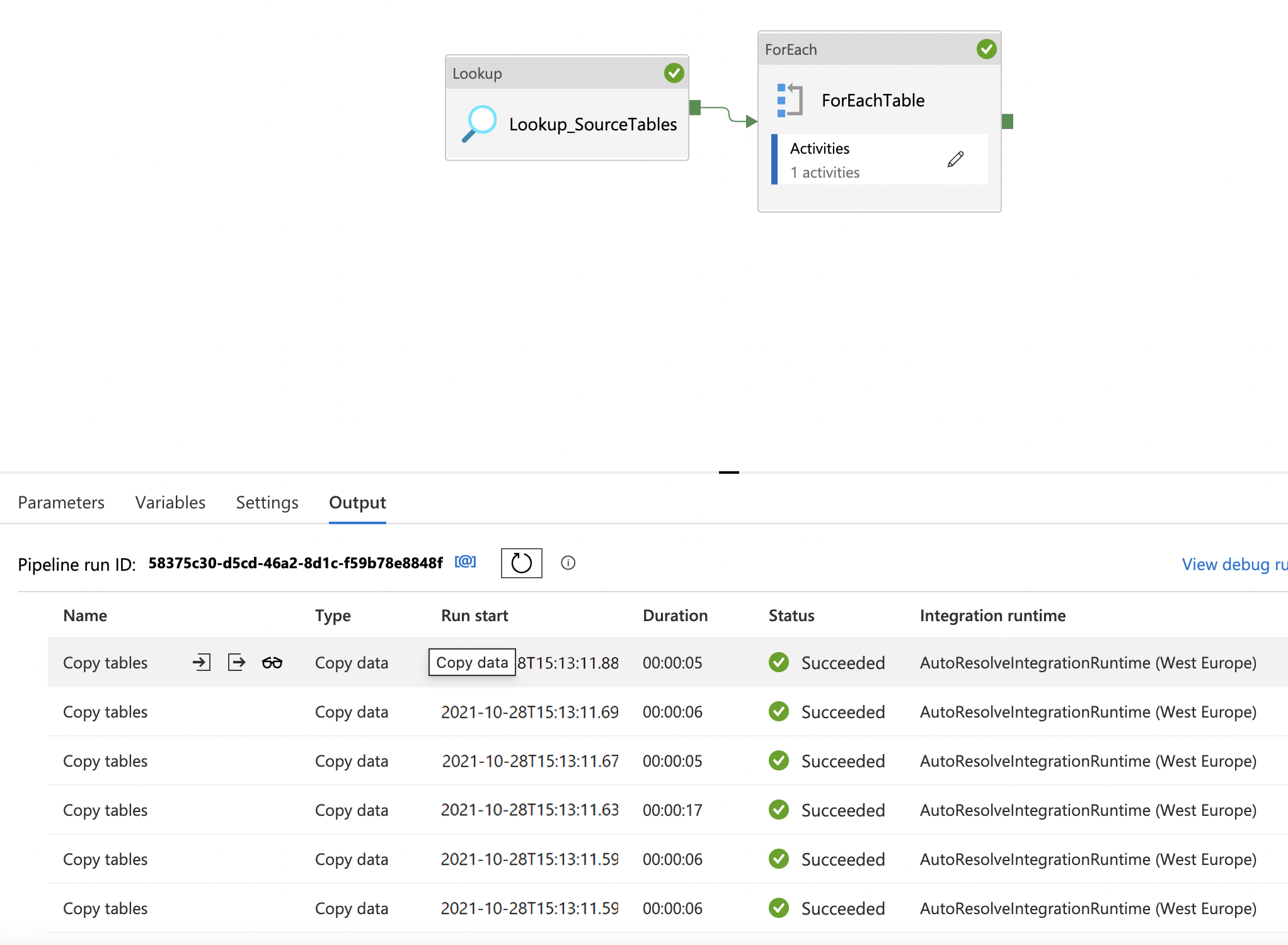Open the Variables tab
1288x945 pixels.
[170, 502]
